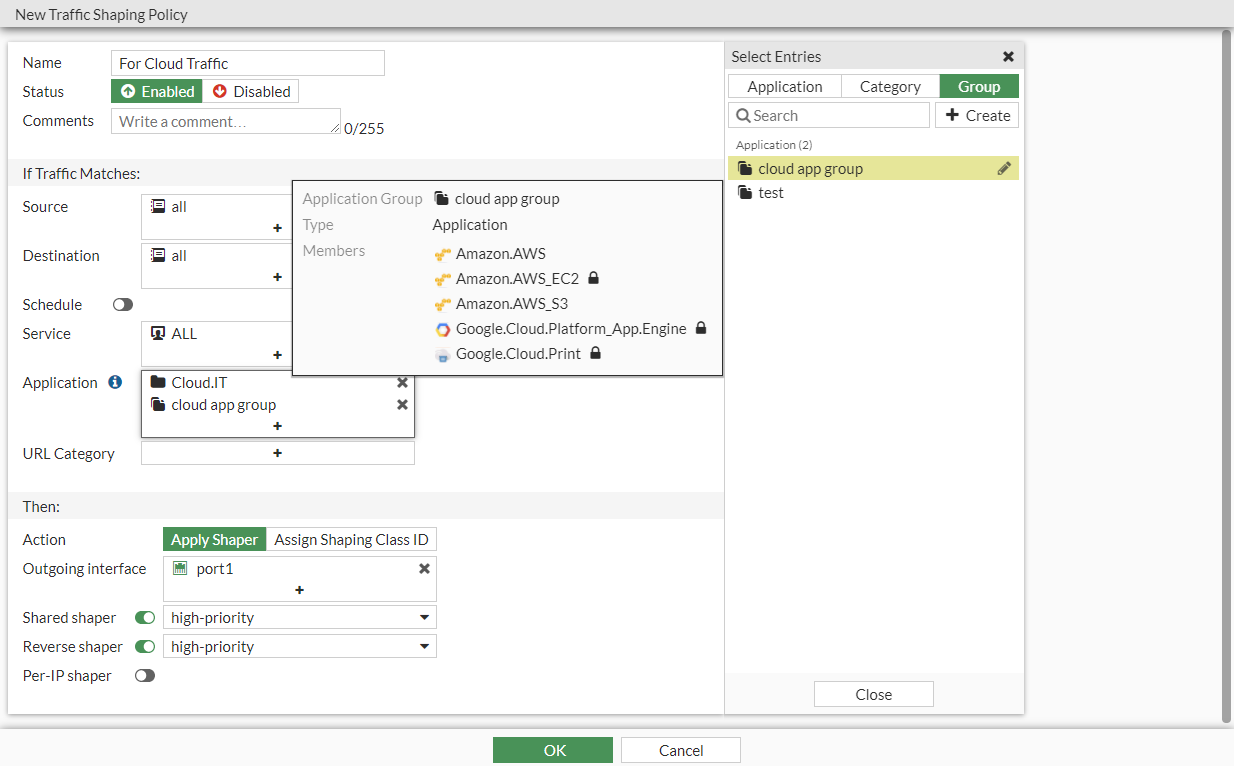
Task: Disable the Shared shaper toggle
Action: click(x=144, y=617)
